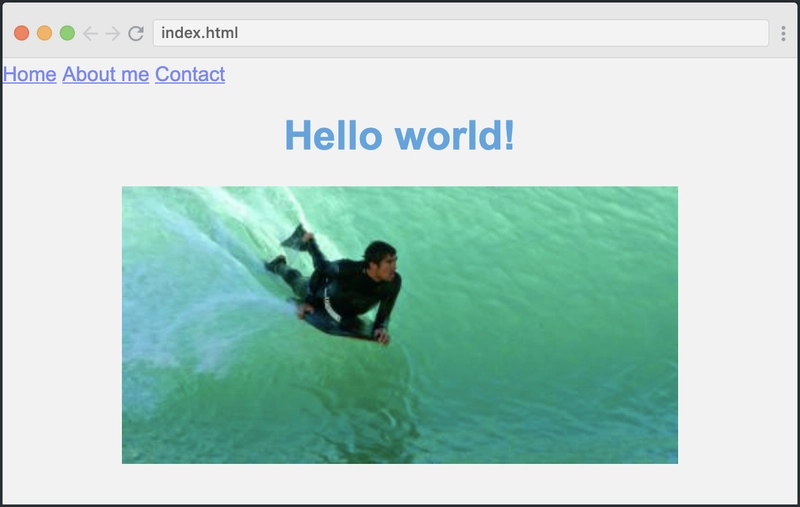Image resolution: width=800 pixels, height=507 pixels.
Task: Click the yellow minimize window button
Action: pyautogui.click(x=44, y=33)
